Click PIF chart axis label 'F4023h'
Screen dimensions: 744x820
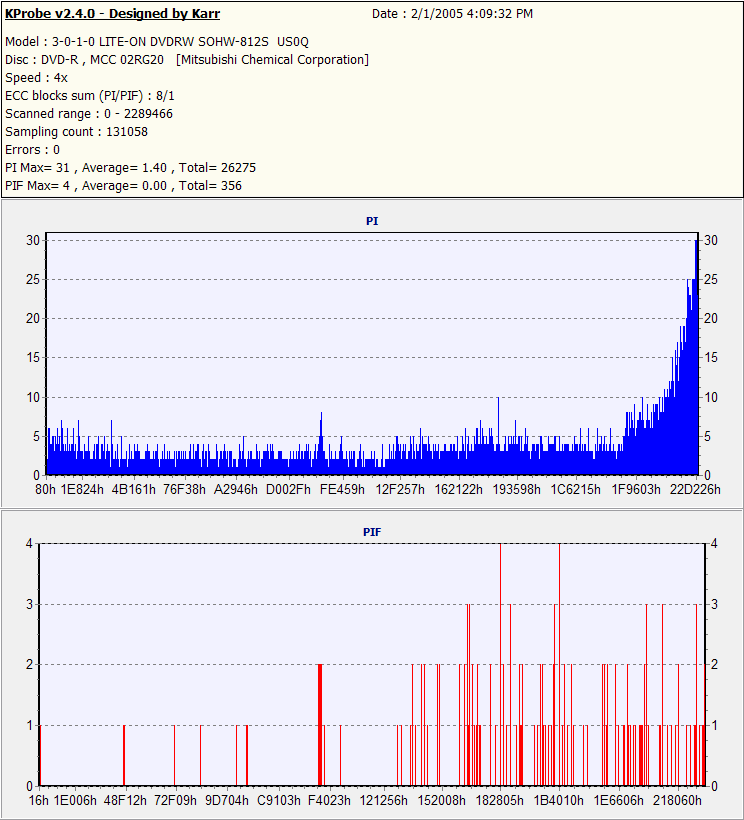point(329,801)
